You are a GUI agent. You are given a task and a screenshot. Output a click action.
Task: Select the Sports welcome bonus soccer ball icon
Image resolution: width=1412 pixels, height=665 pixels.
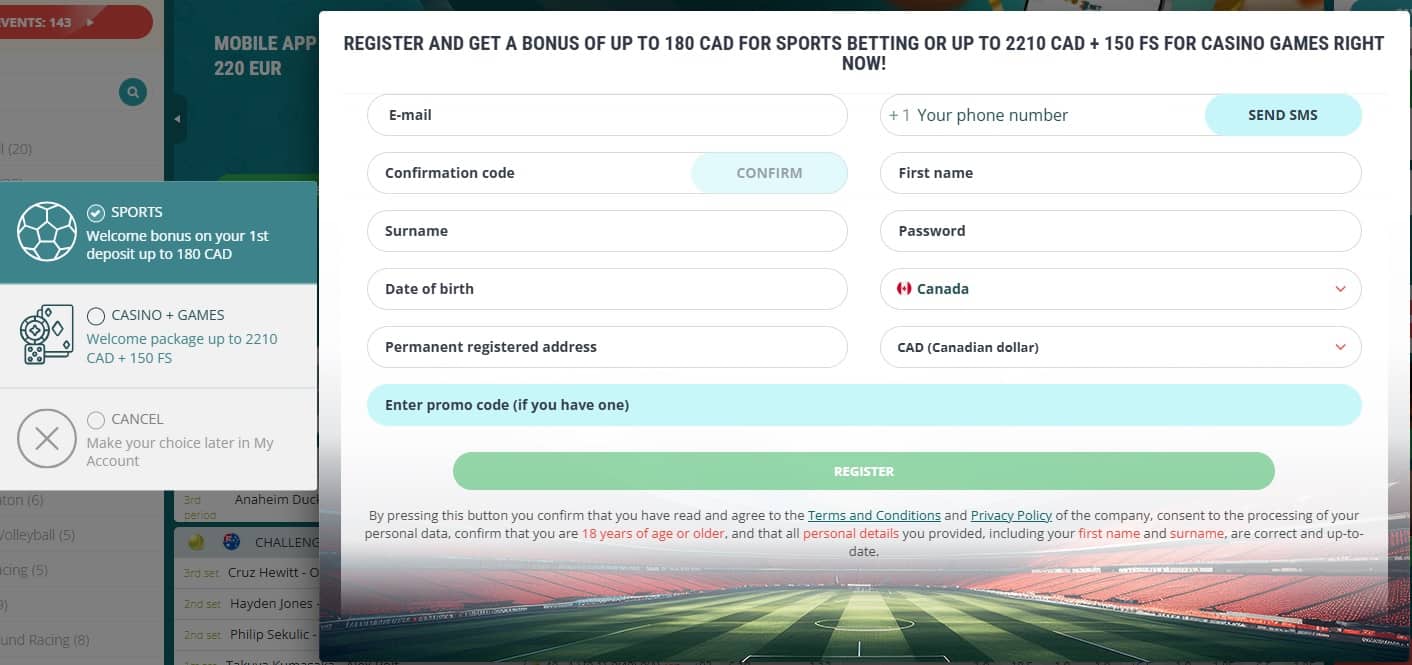tap(47, 232)
